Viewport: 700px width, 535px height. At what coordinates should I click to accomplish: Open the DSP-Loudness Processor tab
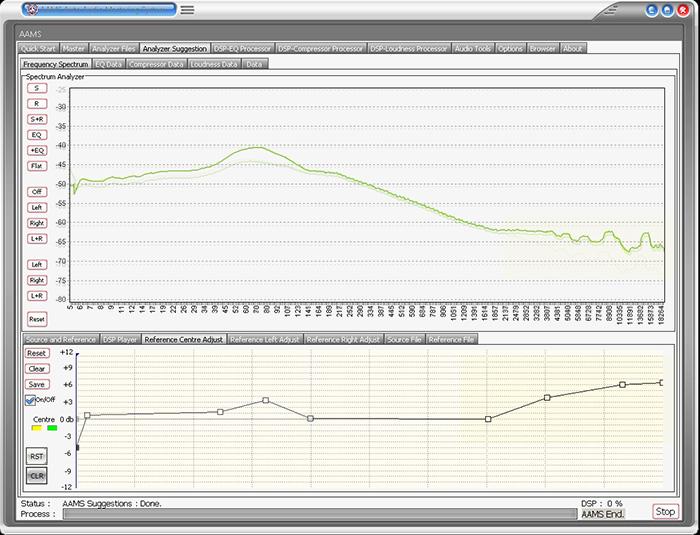[409, 49]
